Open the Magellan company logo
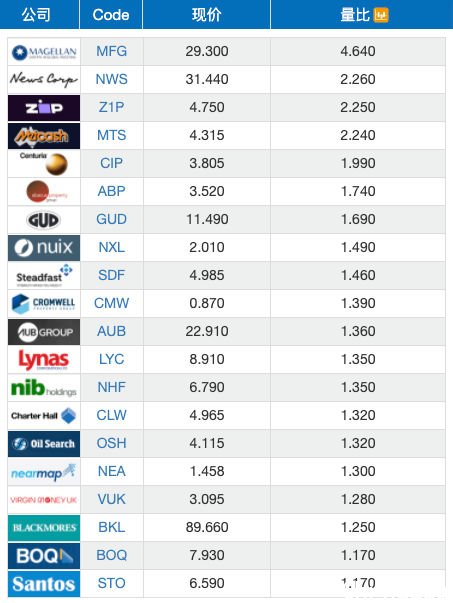453x603 pixels. [x=44, y=52]
